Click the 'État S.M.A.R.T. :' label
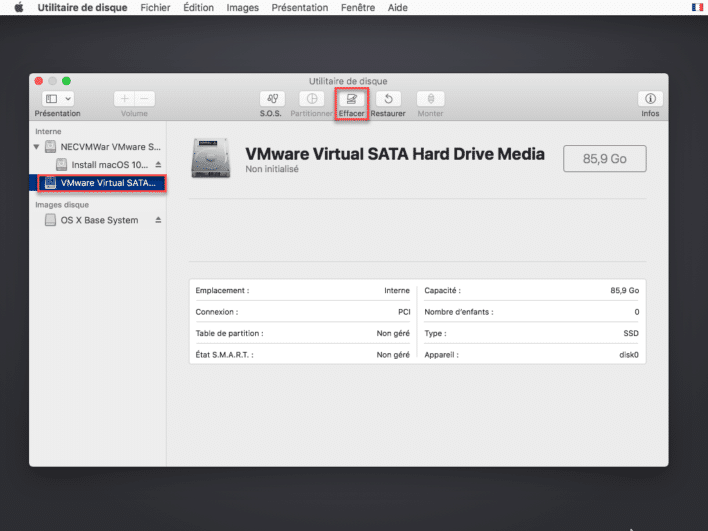Viewport: 708px width, 531px height. 224,355
